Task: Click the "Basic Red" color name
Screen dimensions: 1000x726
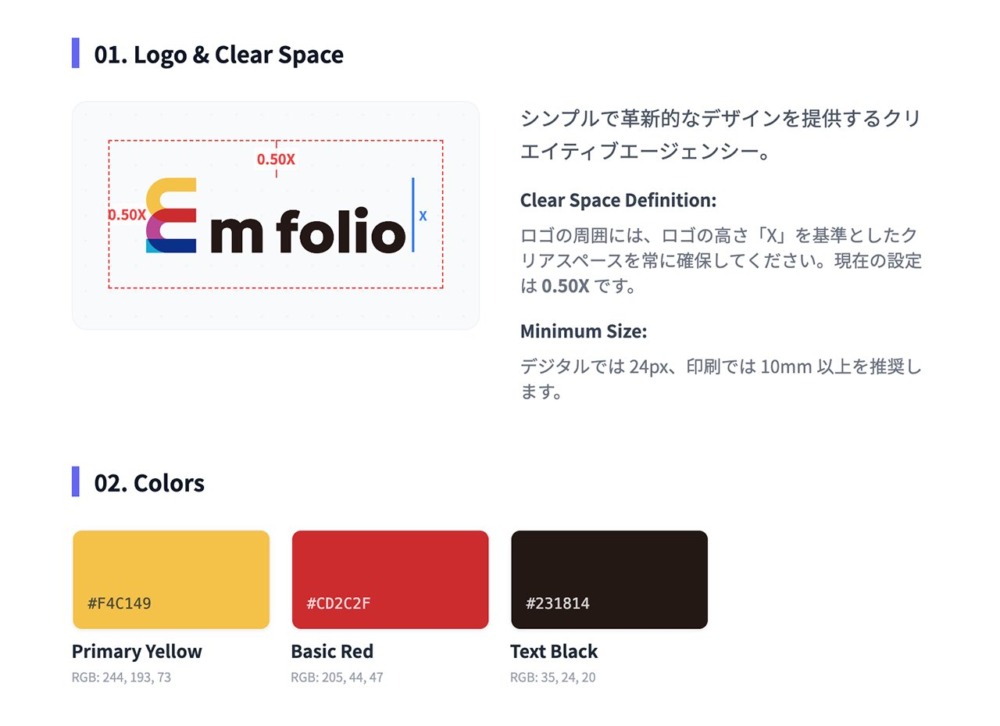Action: [332, 651]
